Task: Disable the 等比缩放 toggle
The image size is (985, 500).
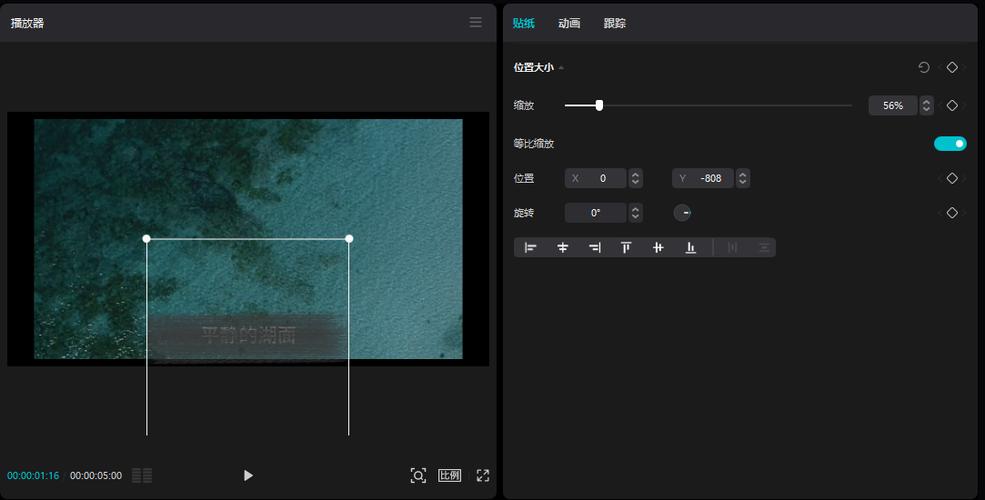Action: [x=950, y=144]
